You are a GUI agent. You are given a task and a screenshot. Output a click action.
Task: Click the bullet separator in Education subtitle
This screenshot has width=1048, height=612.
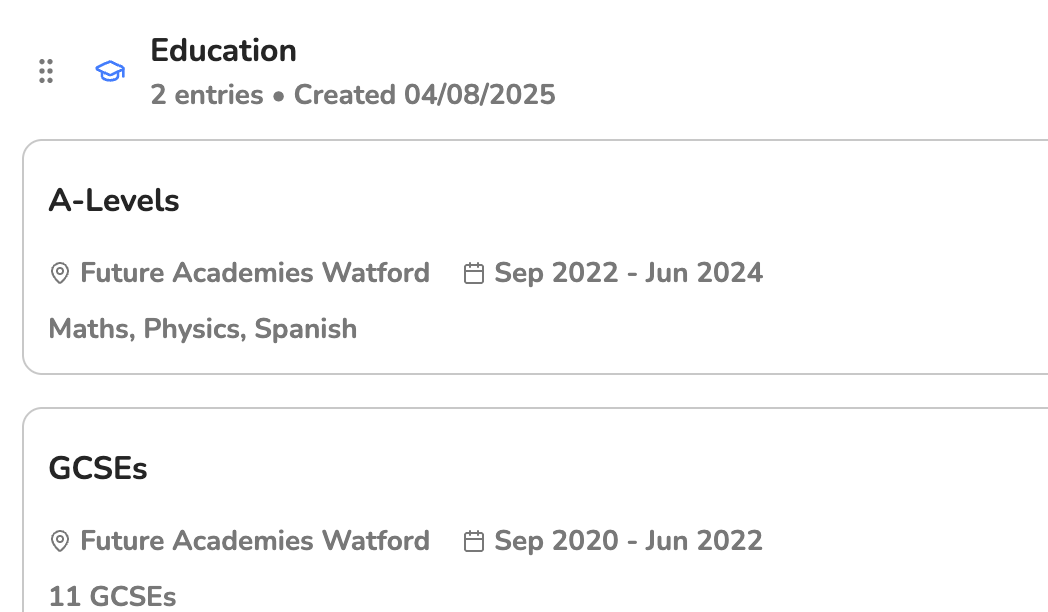pyautogui.click(x=279, y=96)
